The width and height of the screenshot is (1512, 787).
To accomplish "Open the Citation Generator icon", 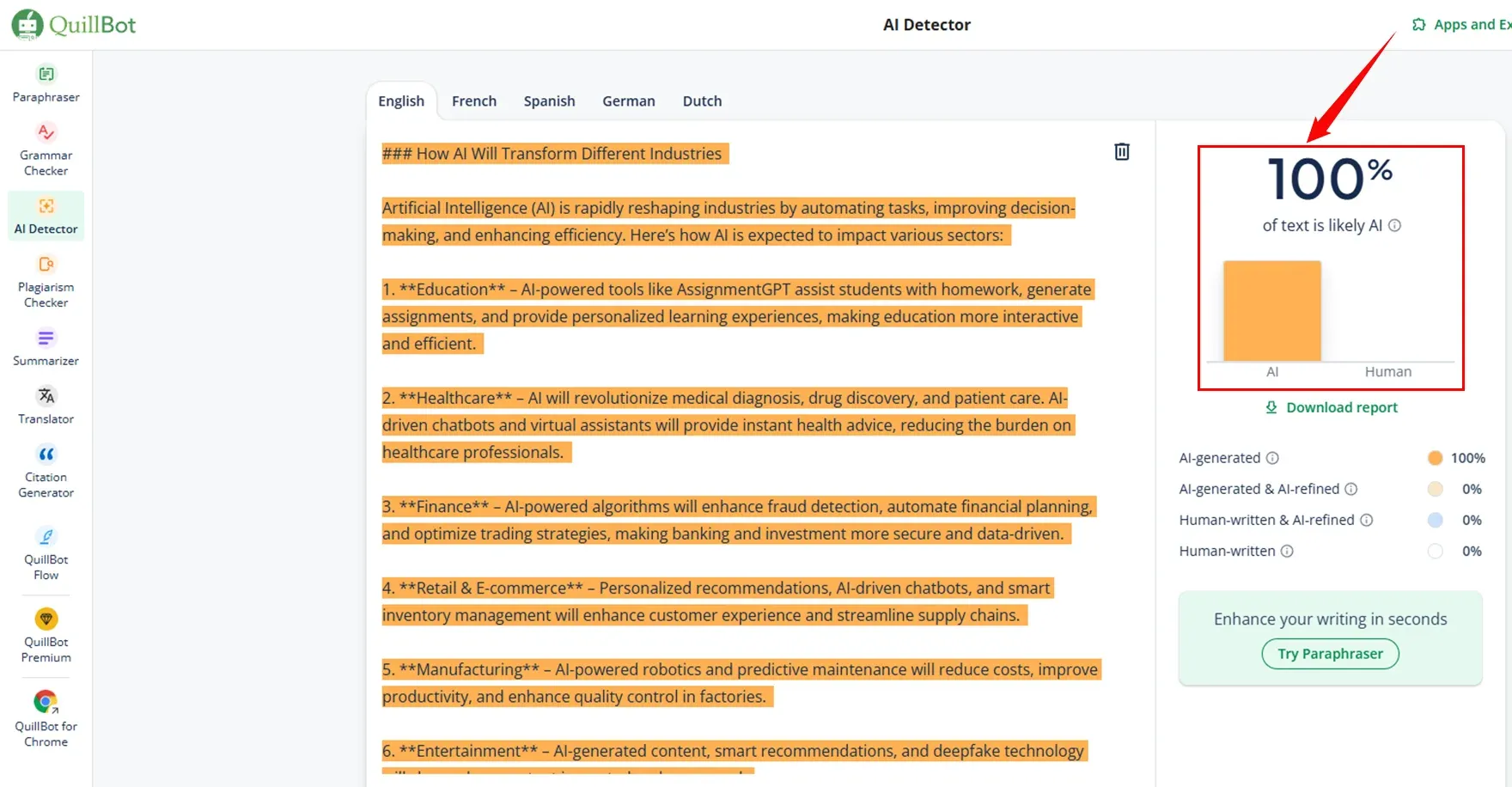I will pyautogui.click(x=46, y=454).
